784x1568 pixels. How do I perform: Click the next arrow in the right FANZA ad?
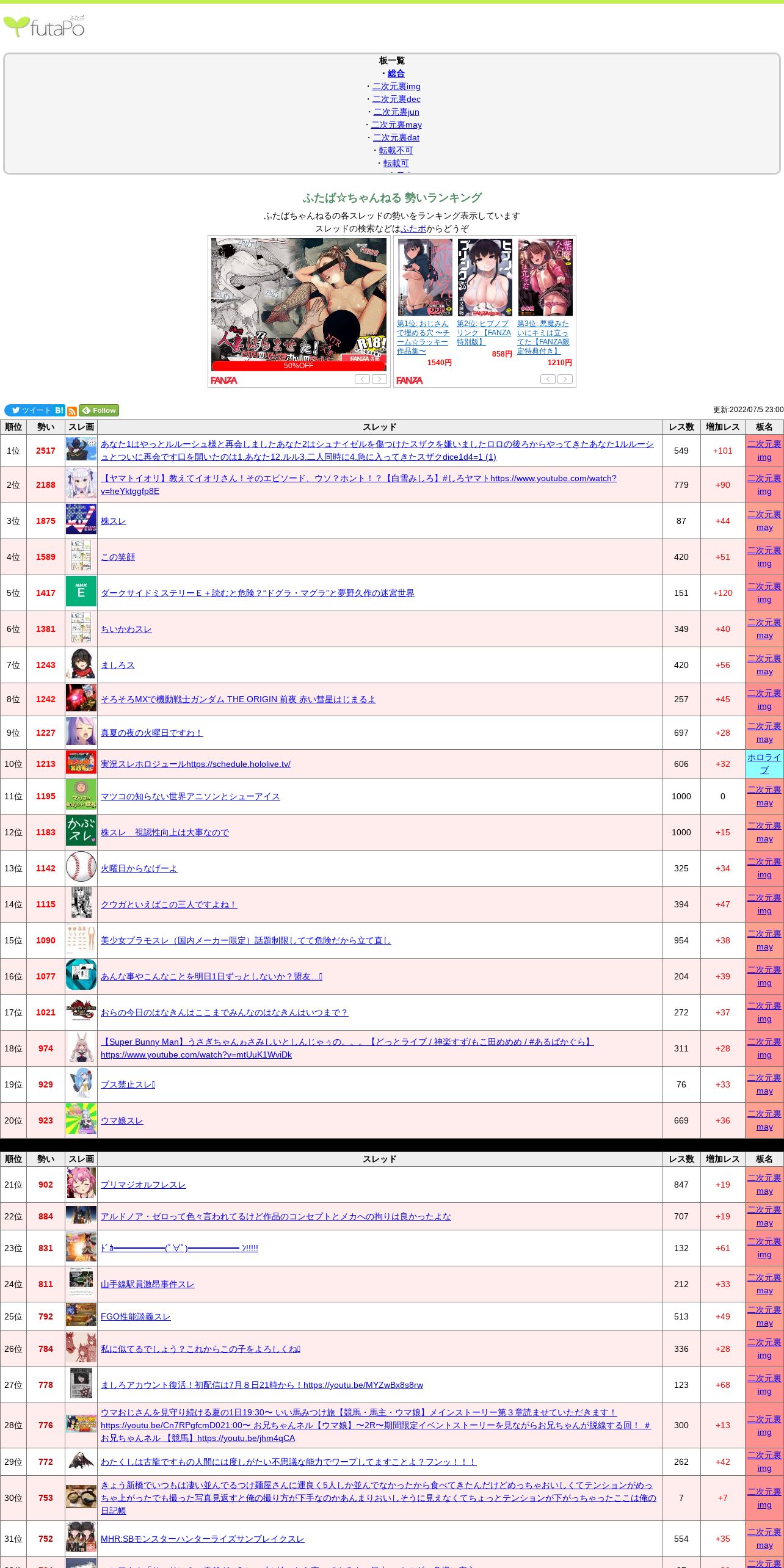point(565,379)
